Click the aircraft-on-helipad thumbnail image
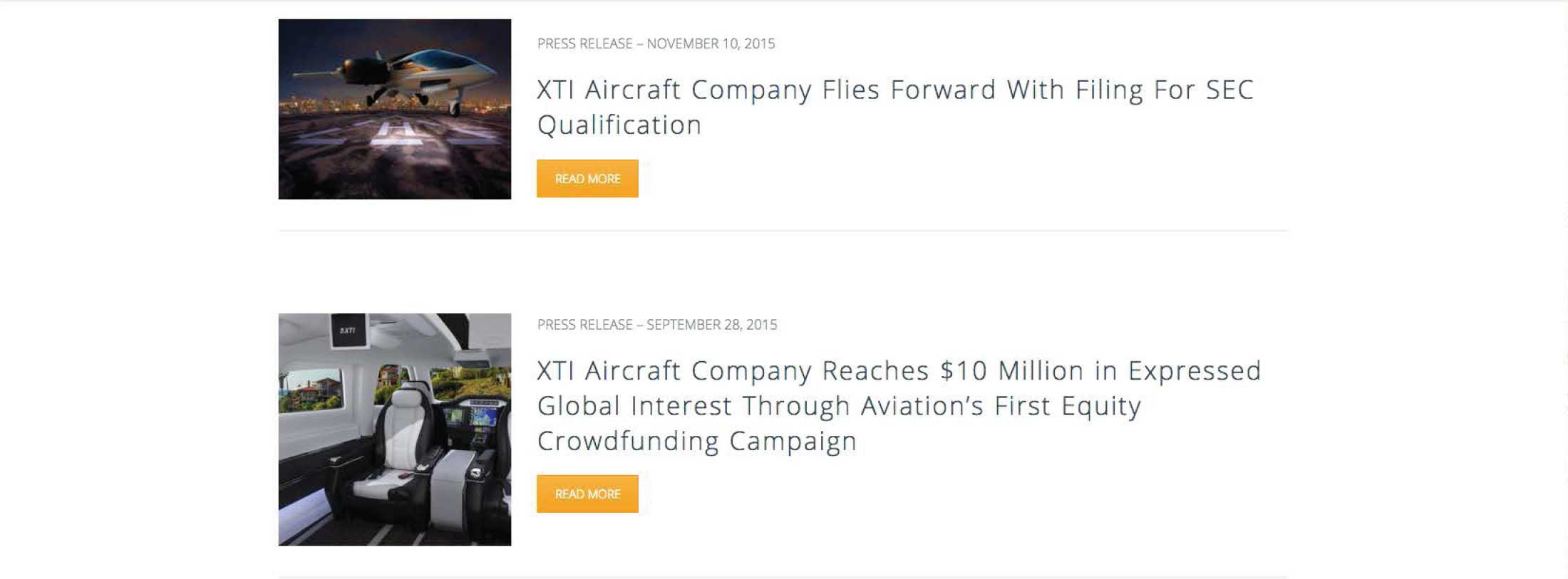Image resolution: width=1568 pixels, height=579 pixels. (394, 109)
